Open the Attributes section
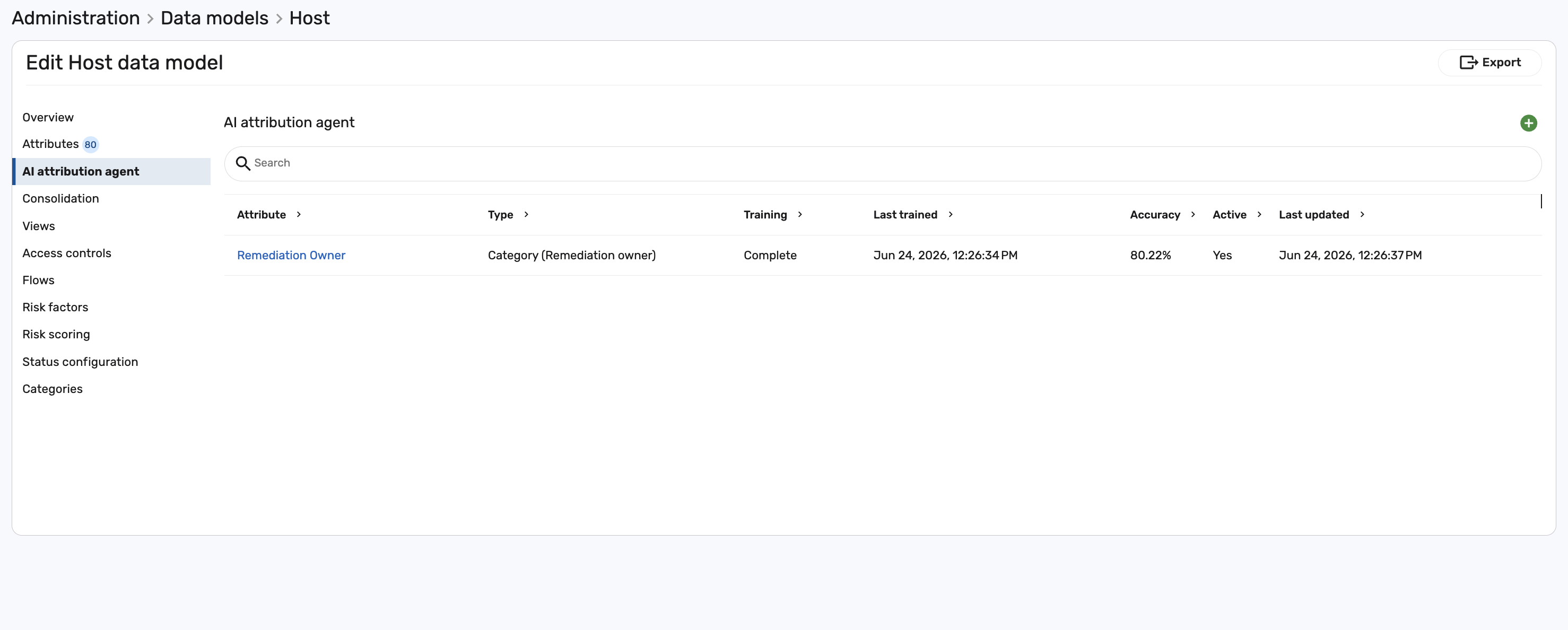 tap(50, 144)
